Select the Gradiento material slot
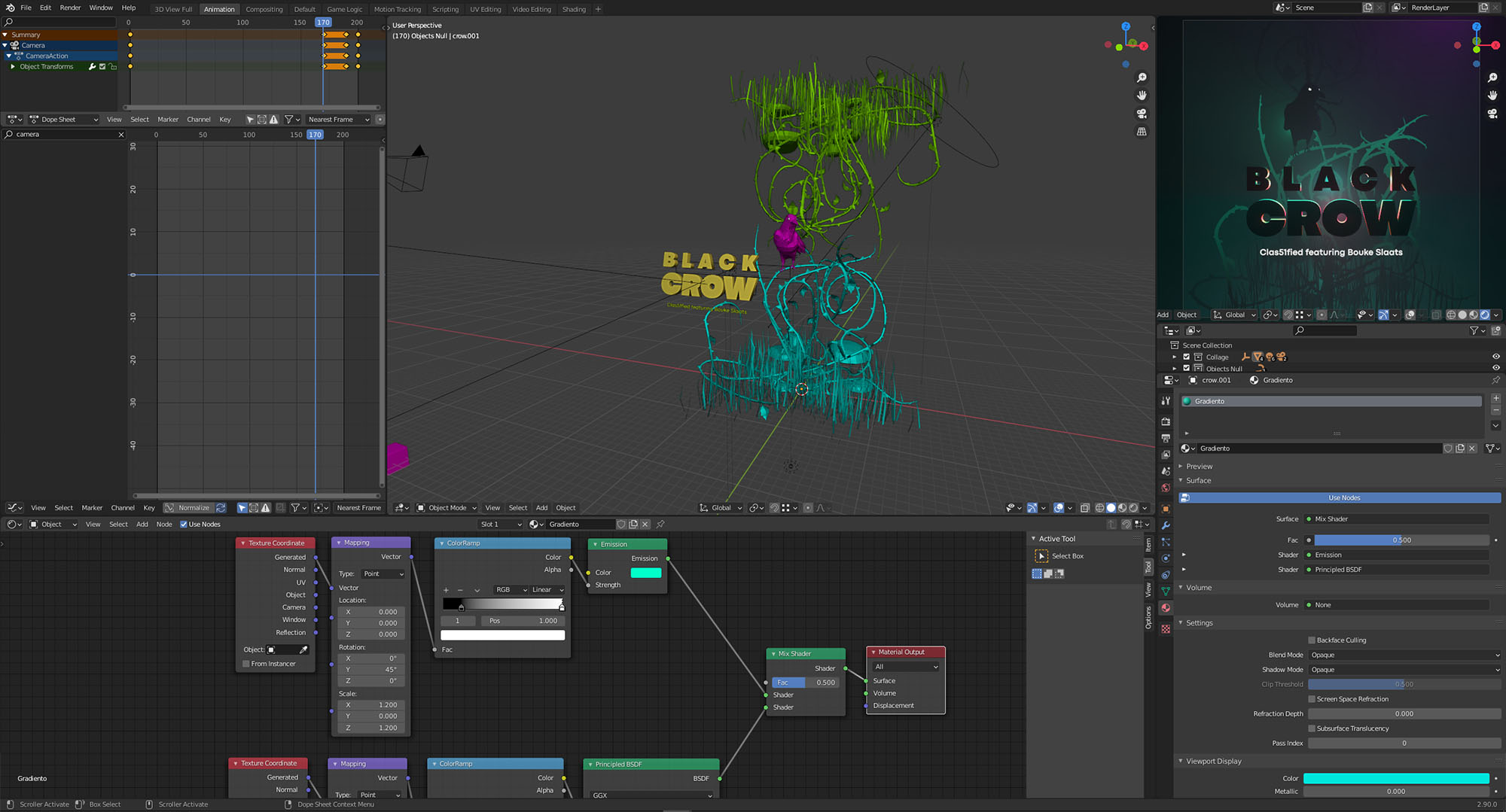 [x=1331, y=401]
